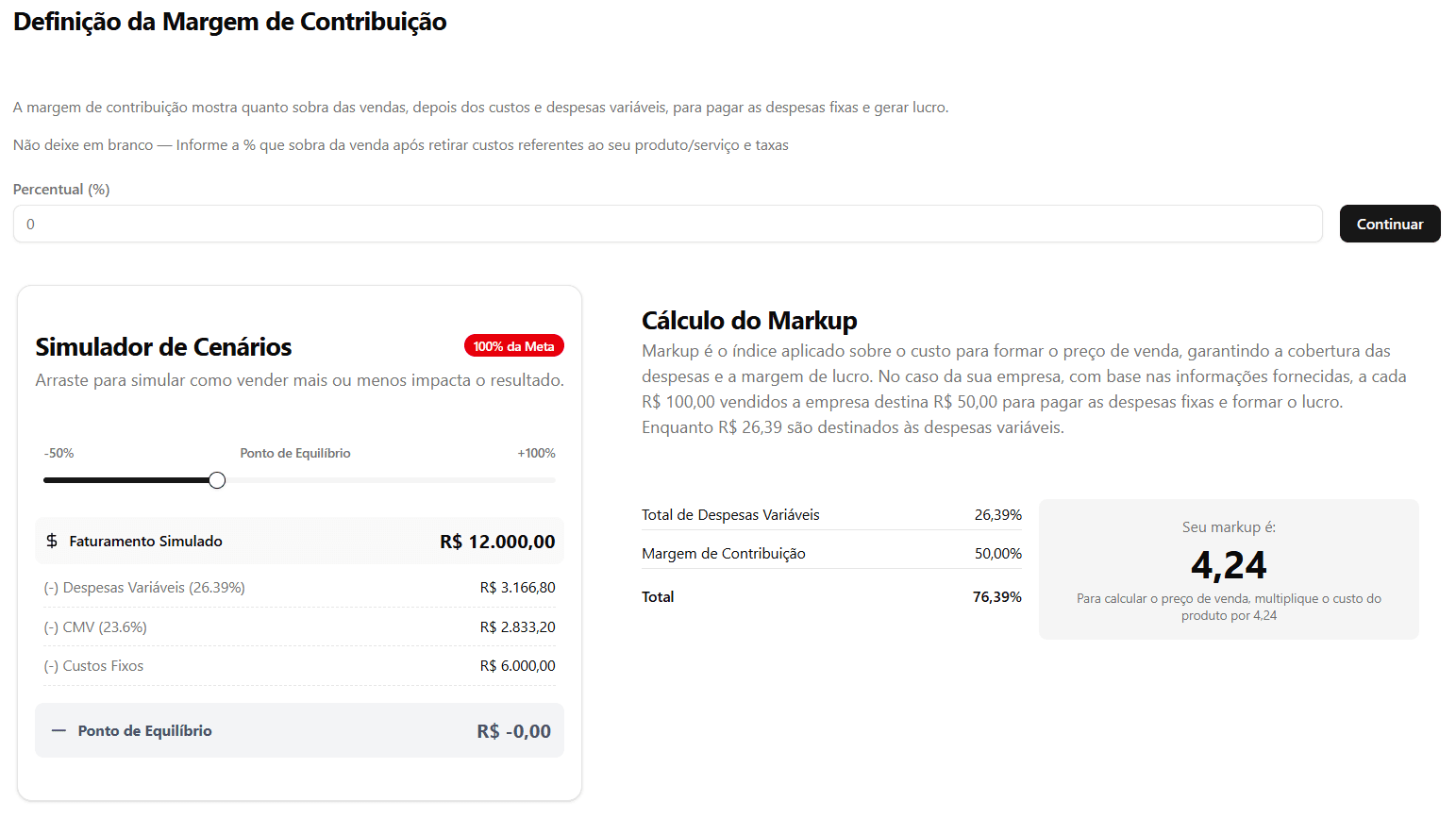Click the Definição da Margem de Contribuição title
1456x818 pixels.
(228, 21)
